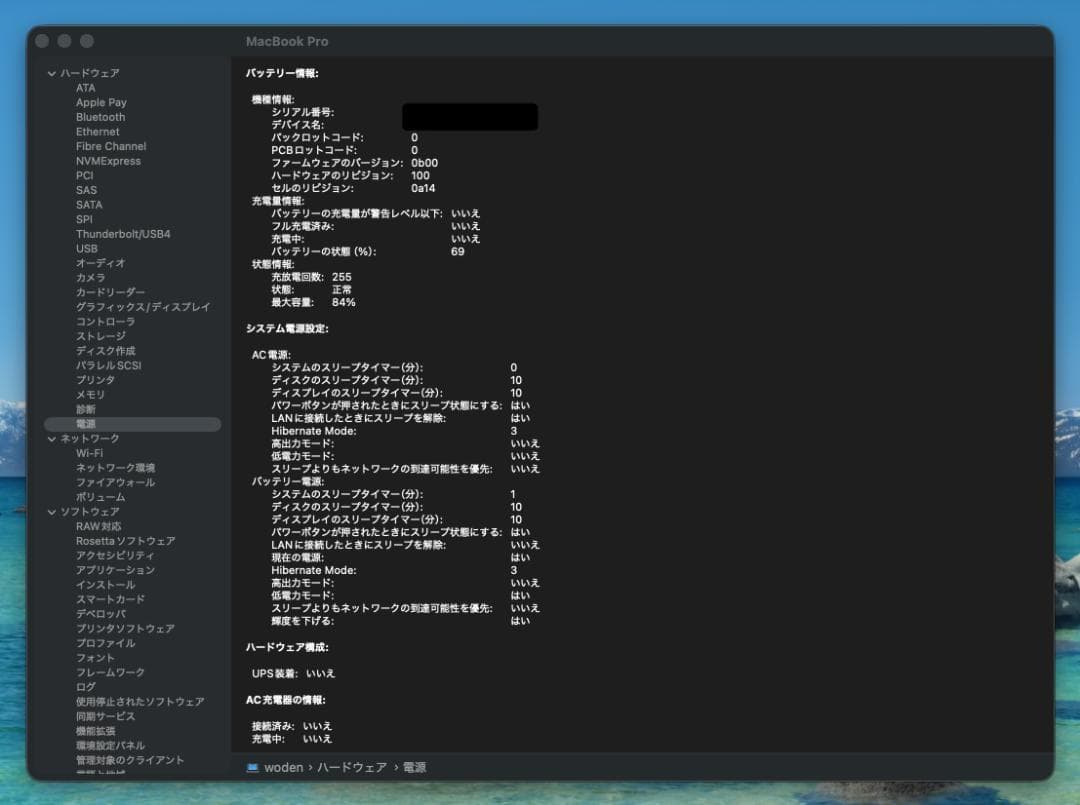The height and width of the screenshot is (805, 1080).
Task: Select SAS in the sidebar
Action: pyautogui.click(x=86, y=190)
